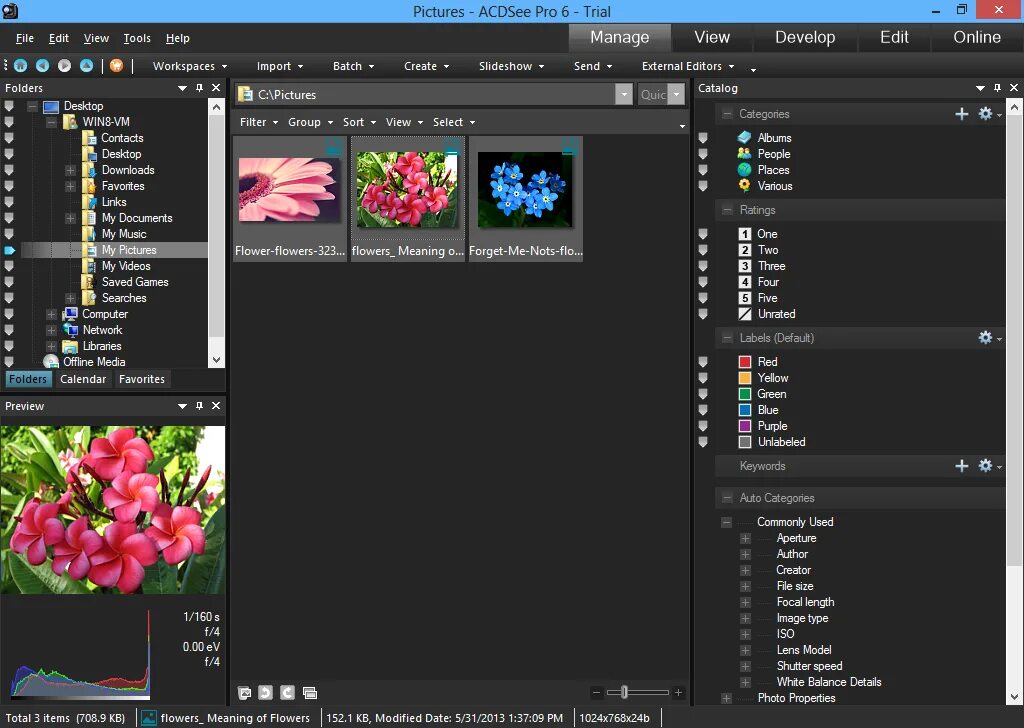Add a new keyword with plus icon

[x=962, y=466]
